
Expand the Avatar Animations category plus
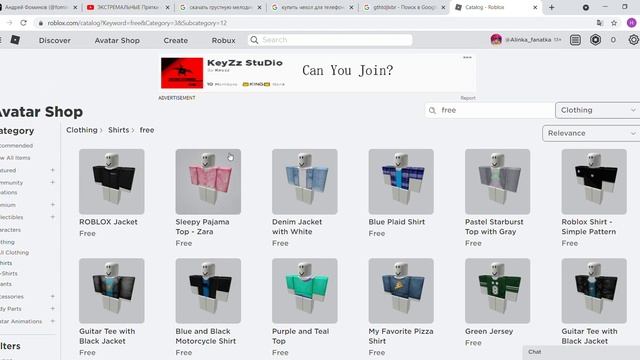coord(52,321)
